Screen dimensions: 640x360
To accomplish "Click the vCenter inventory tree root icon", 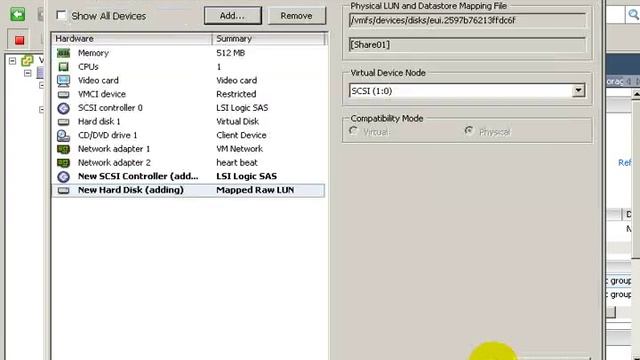I will pos(27,61).
